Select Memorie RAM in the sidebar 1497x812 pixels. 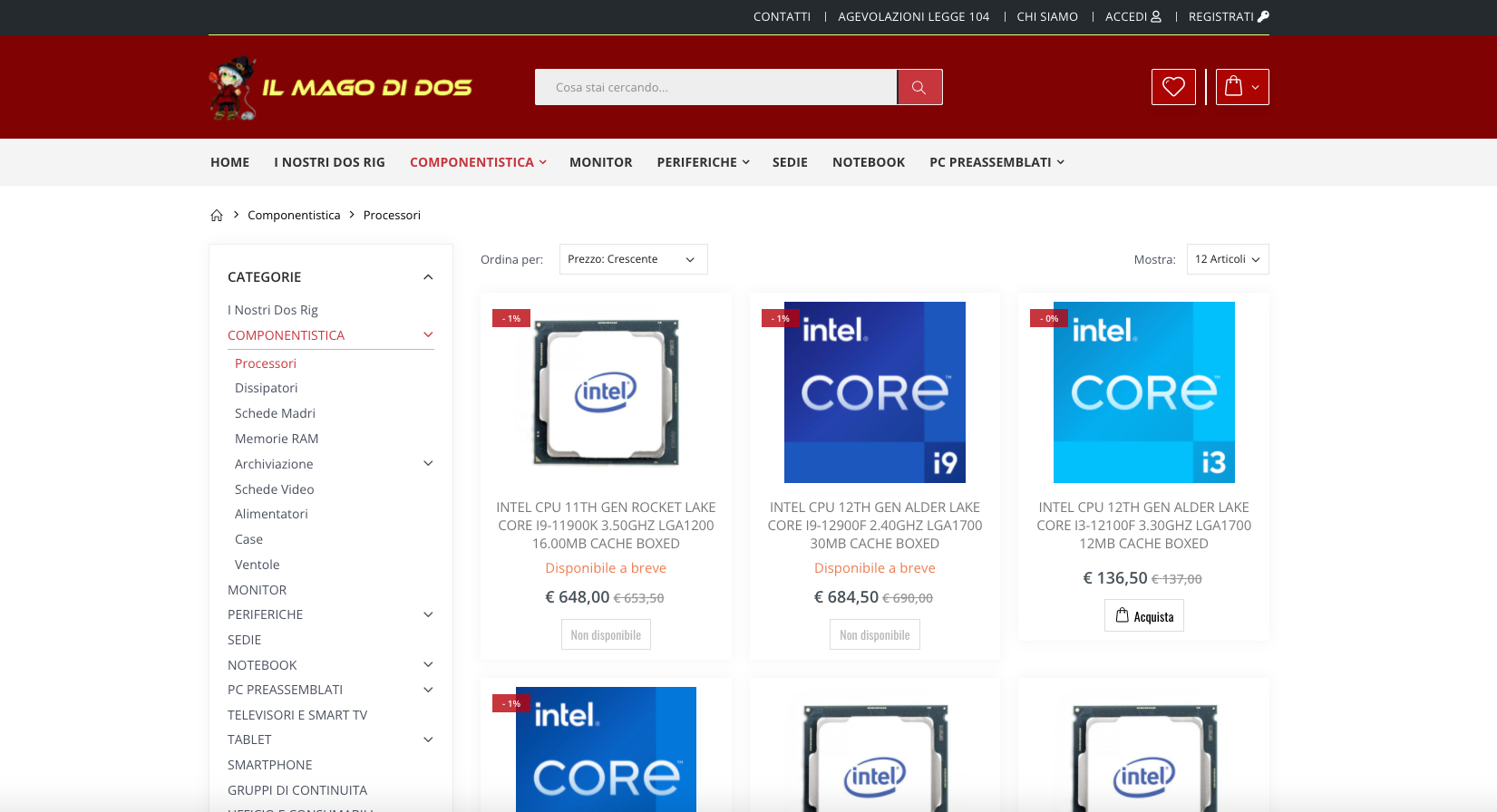coord(277,439)
